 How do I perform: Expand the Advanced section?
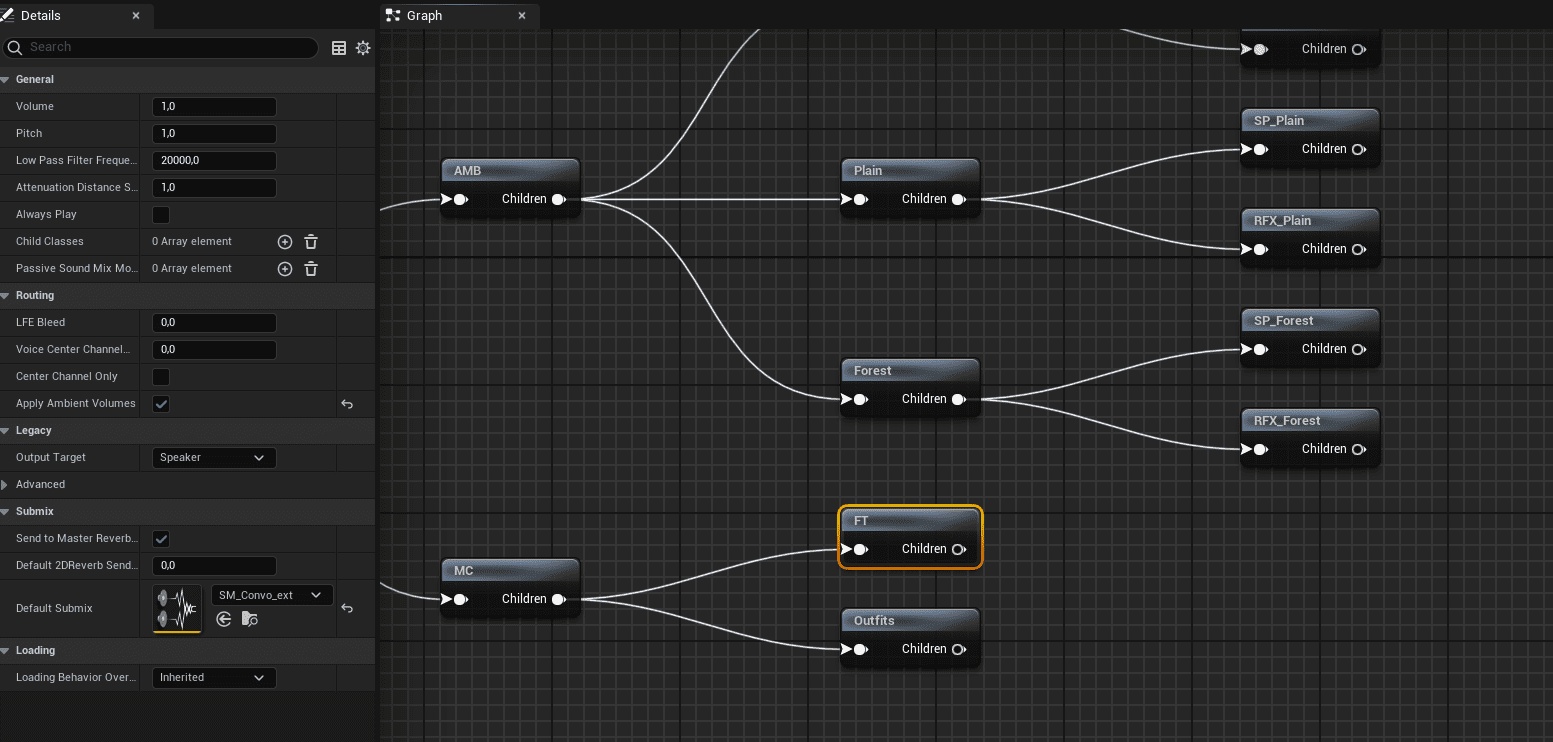point(7,485)
